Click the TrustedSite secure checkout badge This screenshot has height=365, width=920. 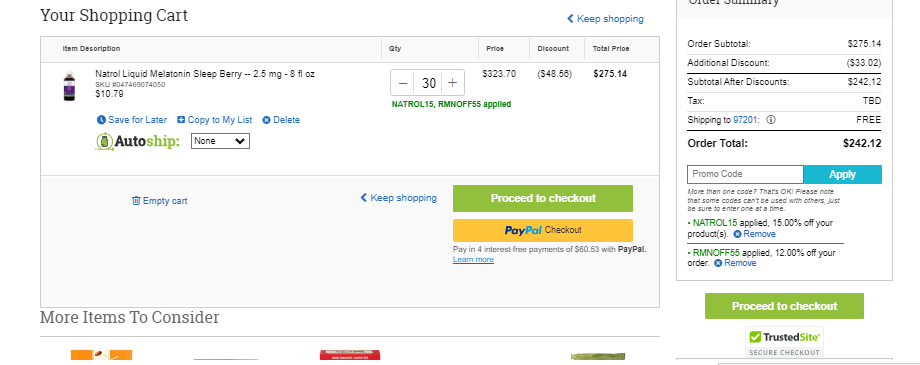click(784, 342)
